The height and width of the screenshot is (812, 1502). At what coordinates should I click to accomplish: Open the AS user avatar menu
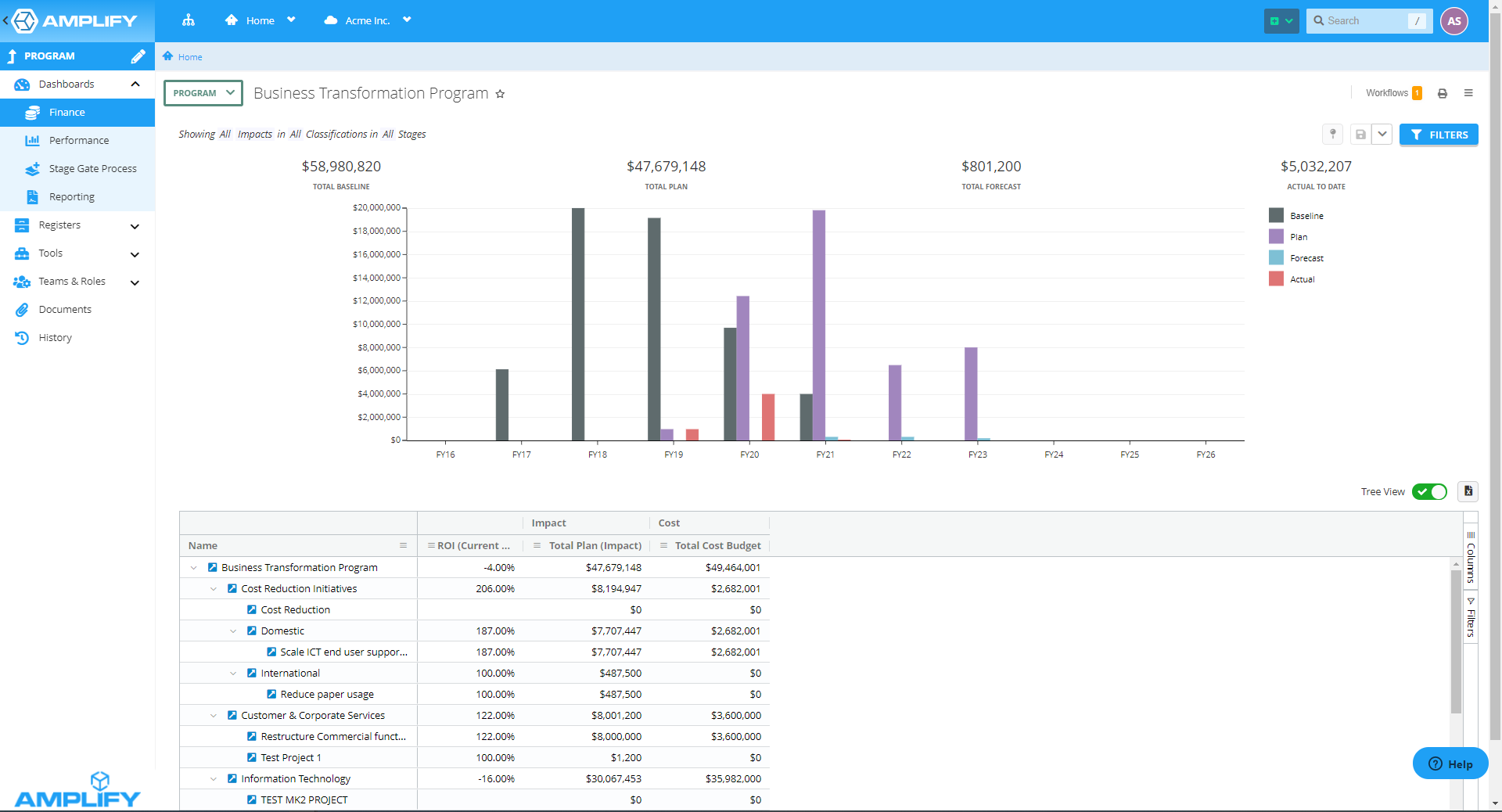click(1453, 21)
